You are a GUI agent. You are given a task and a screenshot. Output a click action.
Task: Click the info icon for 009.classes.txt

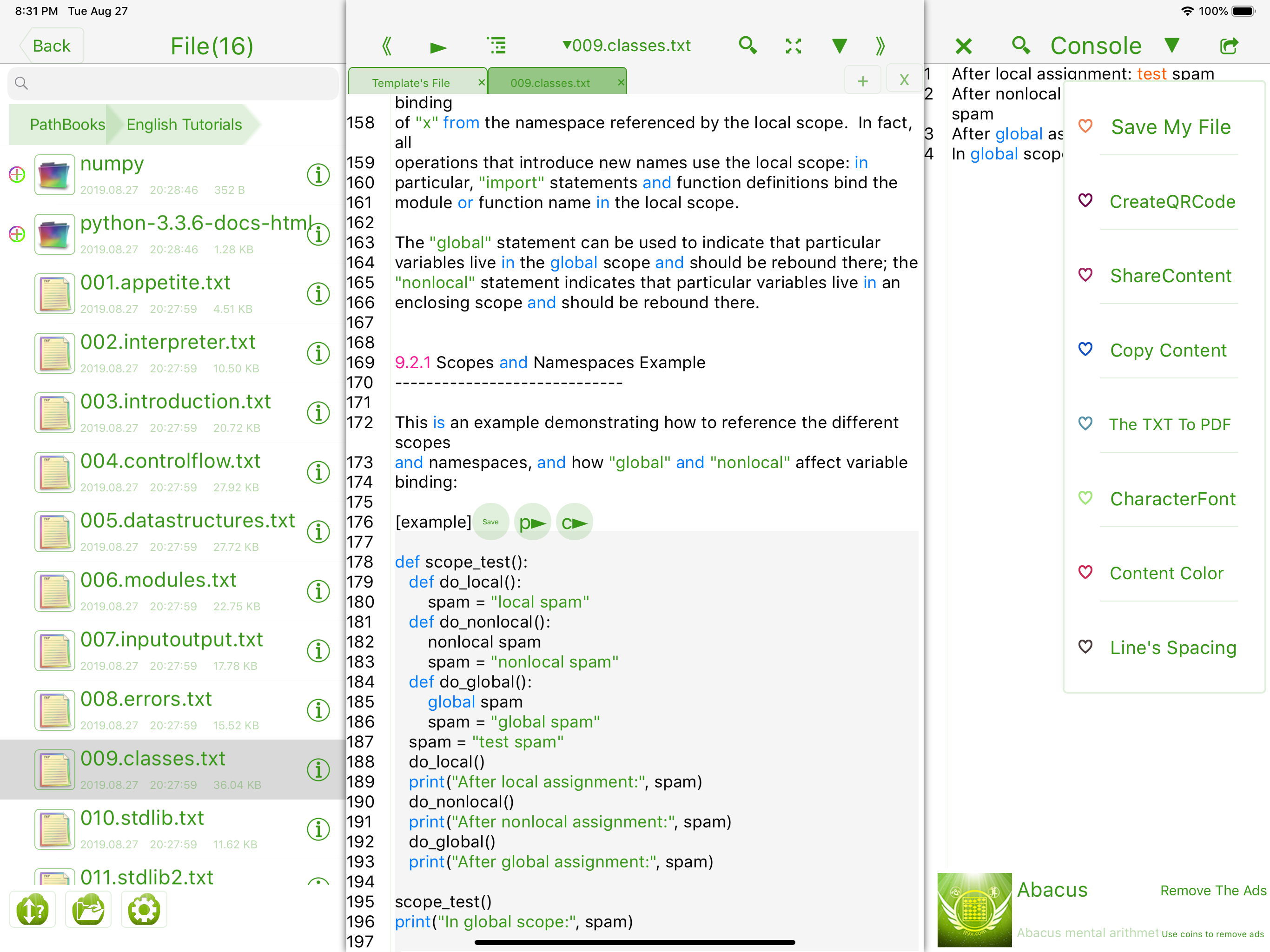[x=318, y=770]
